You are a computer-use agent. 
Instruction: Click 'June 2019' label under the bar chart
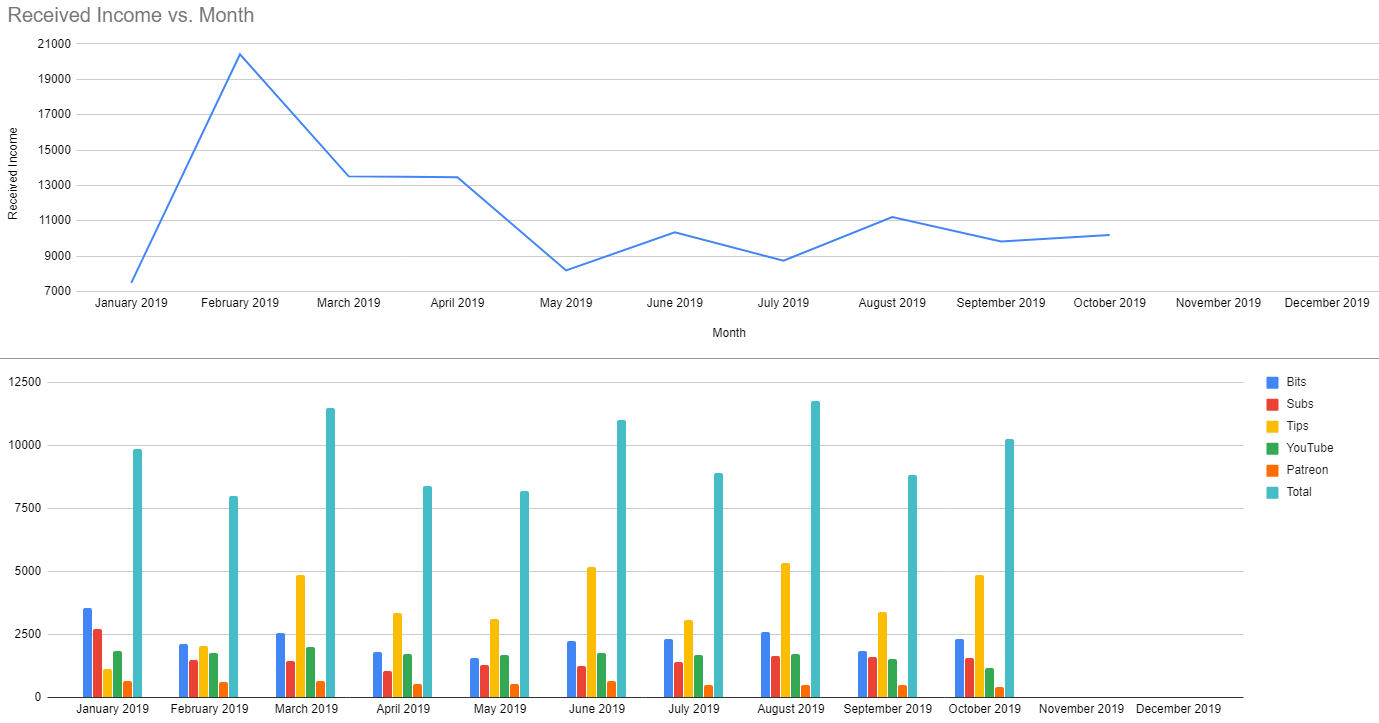tap(597, 709)
